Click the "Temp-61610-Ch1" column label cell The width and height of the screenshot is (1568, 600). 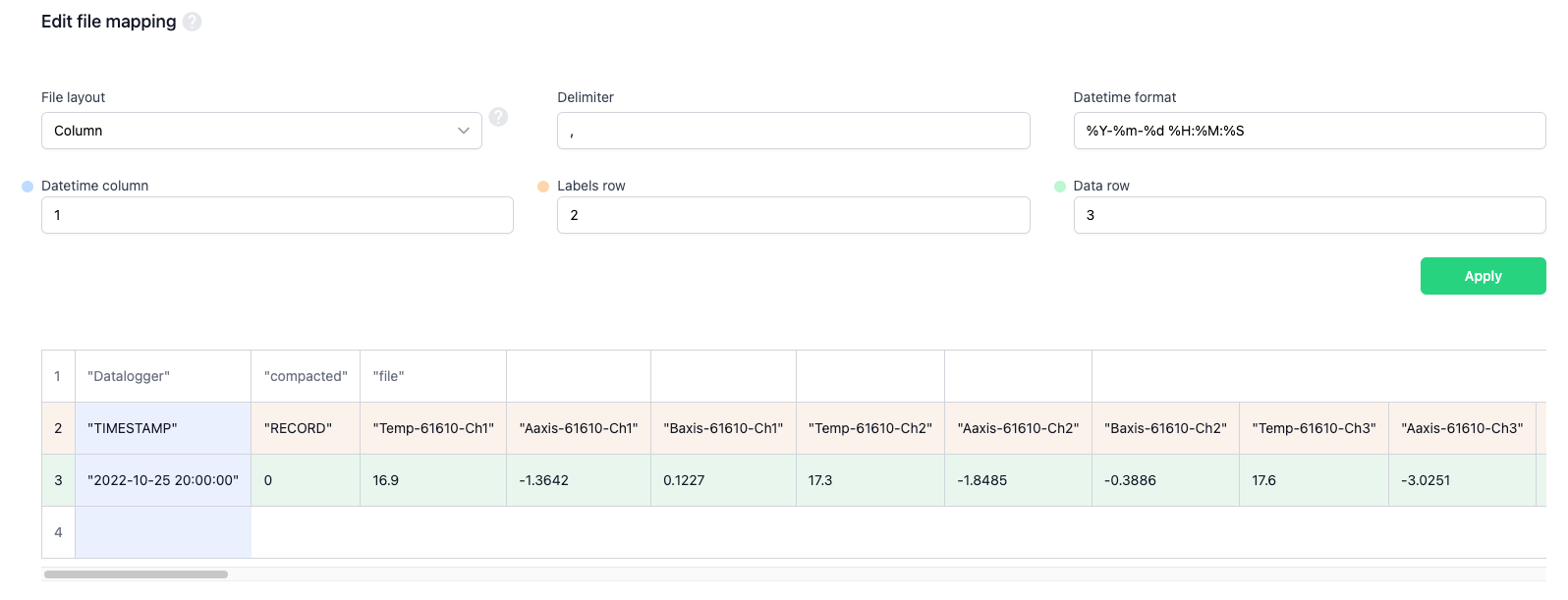click(x=433, y=428)
